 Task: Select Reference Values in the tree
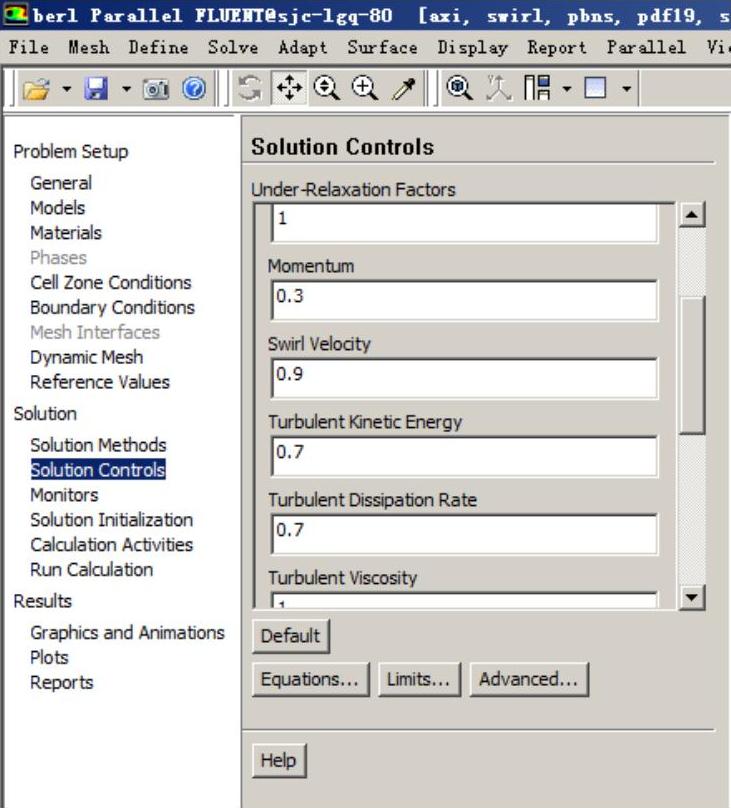100,382
